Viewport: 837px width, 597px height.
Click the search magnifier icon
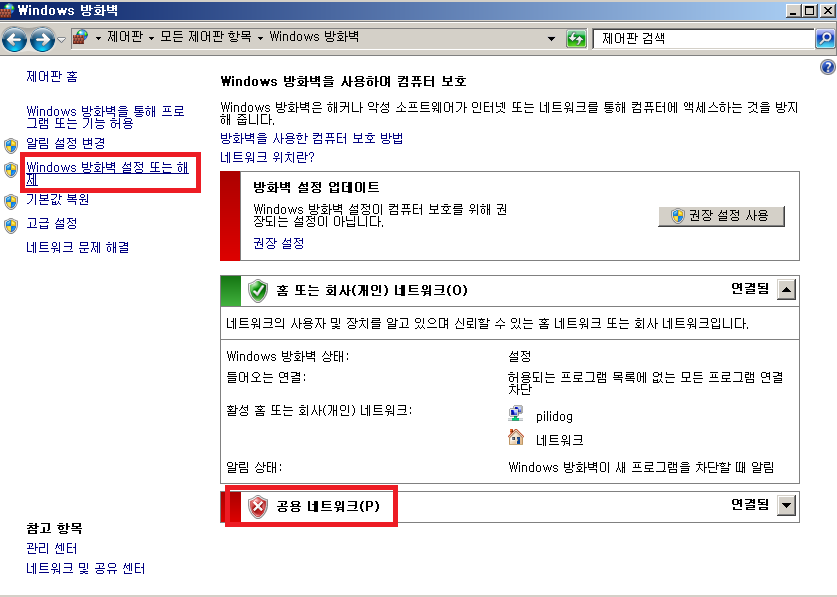pos(825,38)
